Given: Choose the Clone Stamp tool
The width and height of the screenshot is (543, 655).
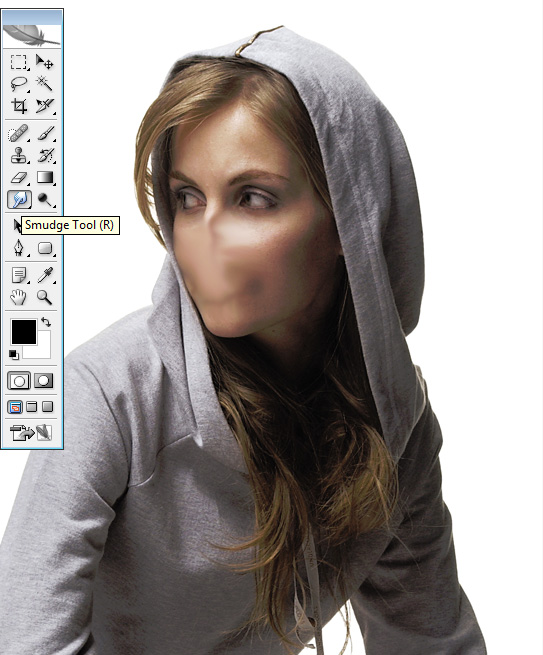Looking at the screenshot, I should pos(19,155).
